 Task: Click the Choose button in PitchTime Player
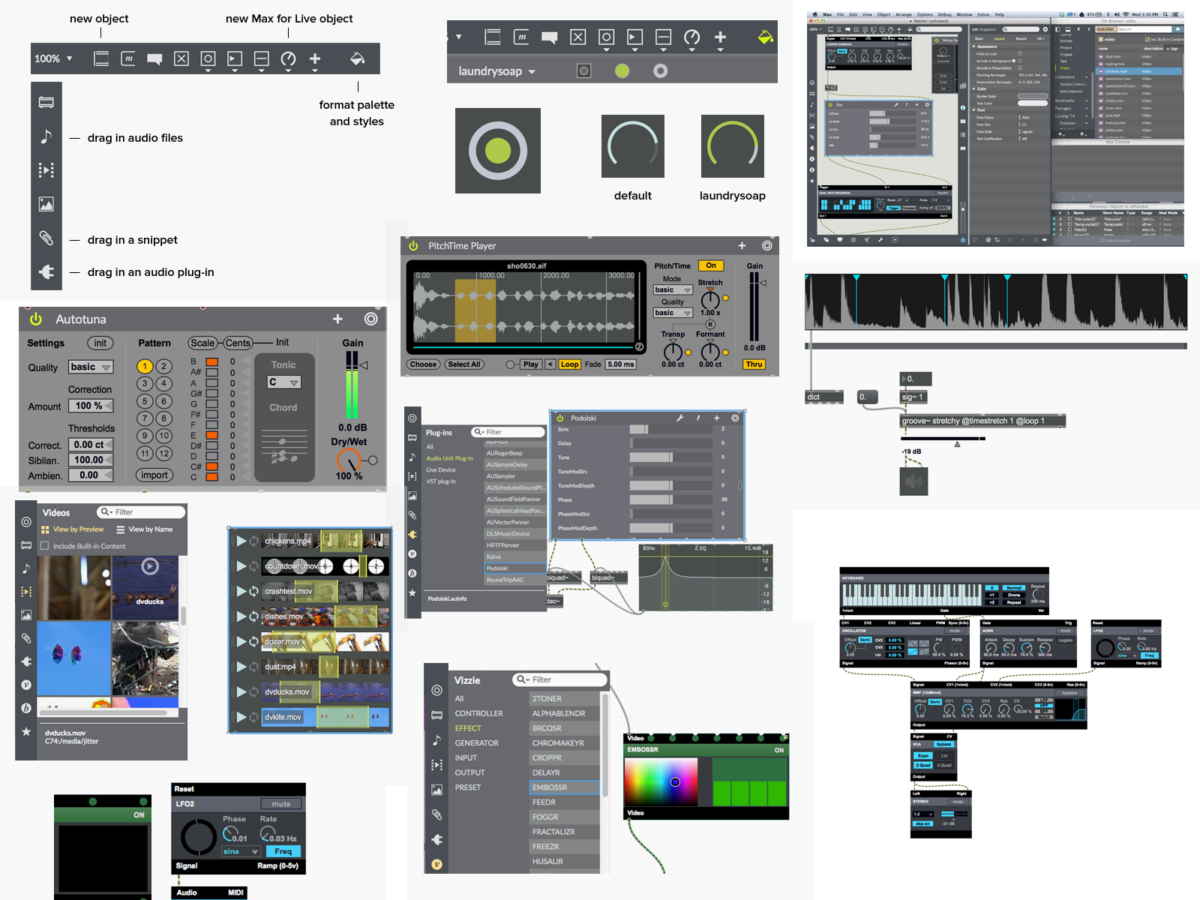tap(423, 364)
